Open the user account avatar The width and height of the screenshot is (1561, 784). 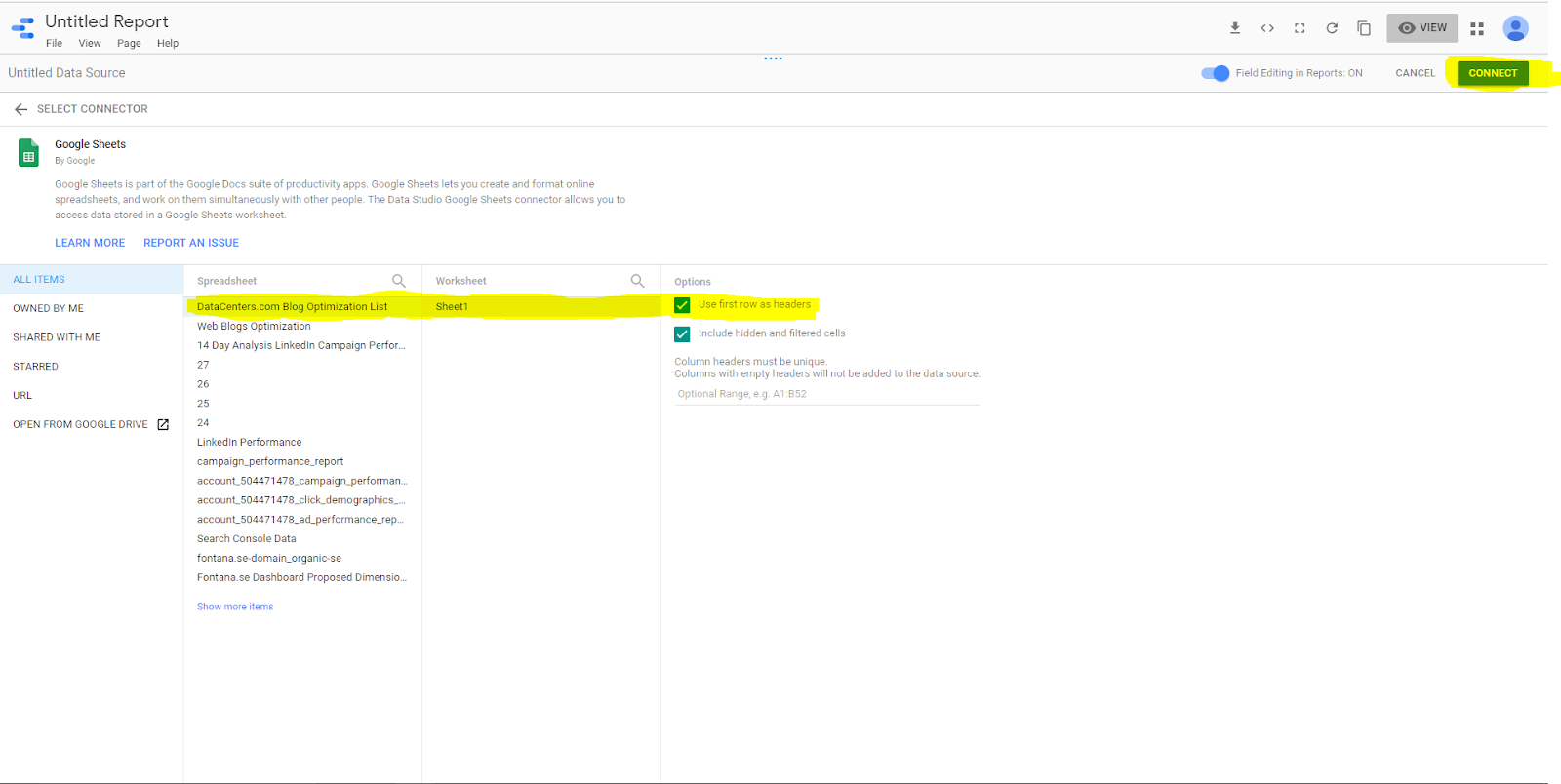coord(1515,28)
